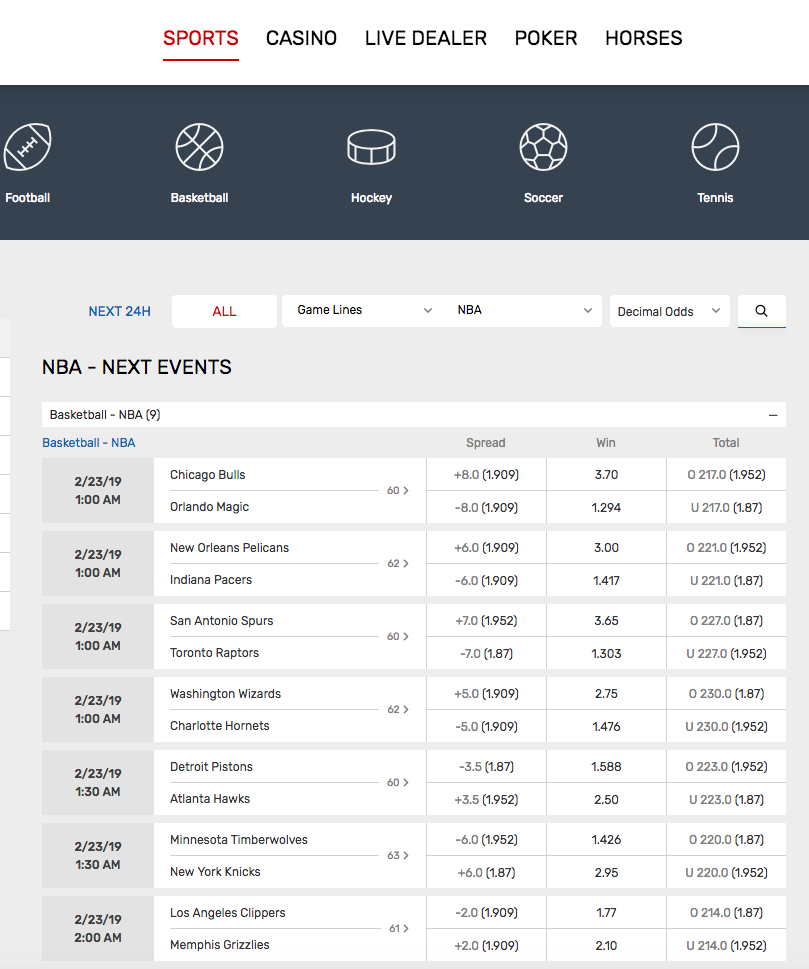Bet Los Angeles Clippers win at 1.77
The width and height of the screenshot is (809, 969).
pyautogui.click(x=606, y=912)
